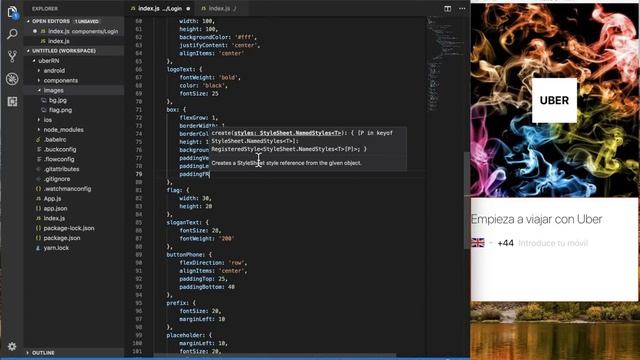Click the UBER logo box in simulator
Image resolution: width=640 pixels, height=360 pixels.
point(554,100)
